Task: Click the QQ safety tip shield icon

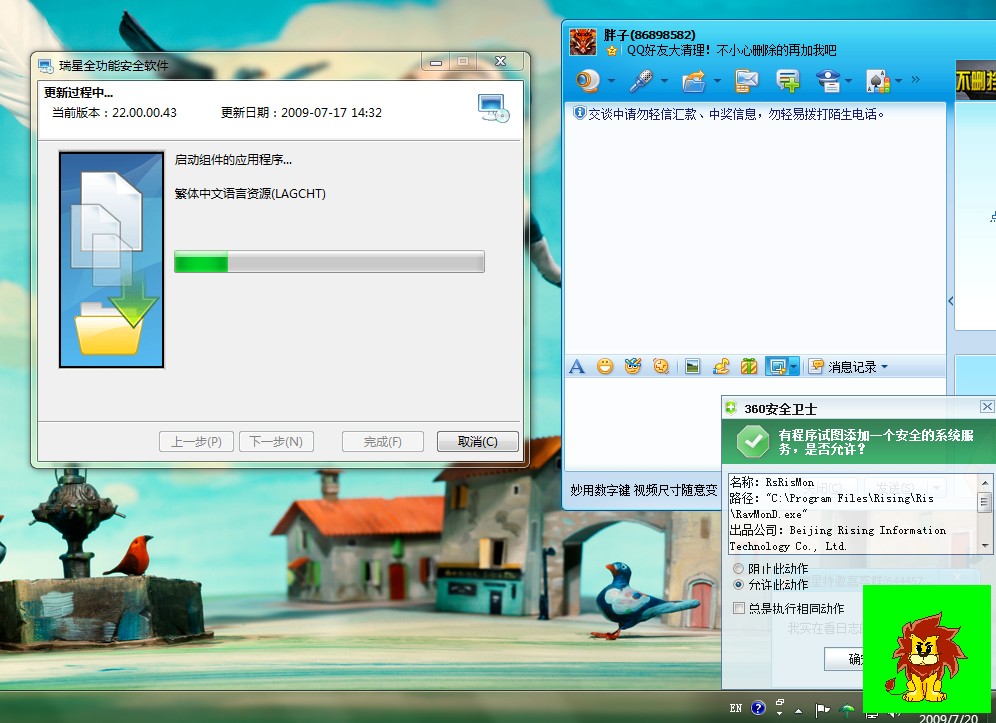Action: click(x=579, y=113)
